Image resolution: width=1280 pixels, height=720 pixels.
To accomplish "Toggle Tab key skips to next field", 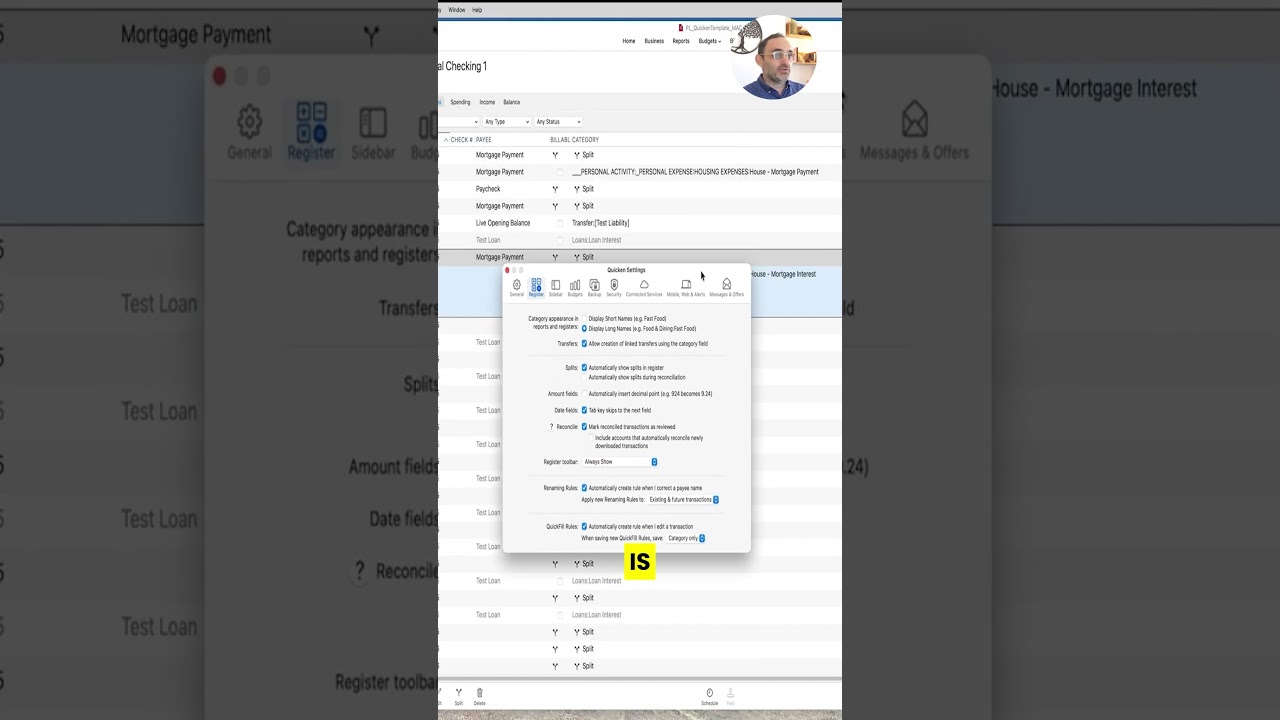I will tap(584, 410).
